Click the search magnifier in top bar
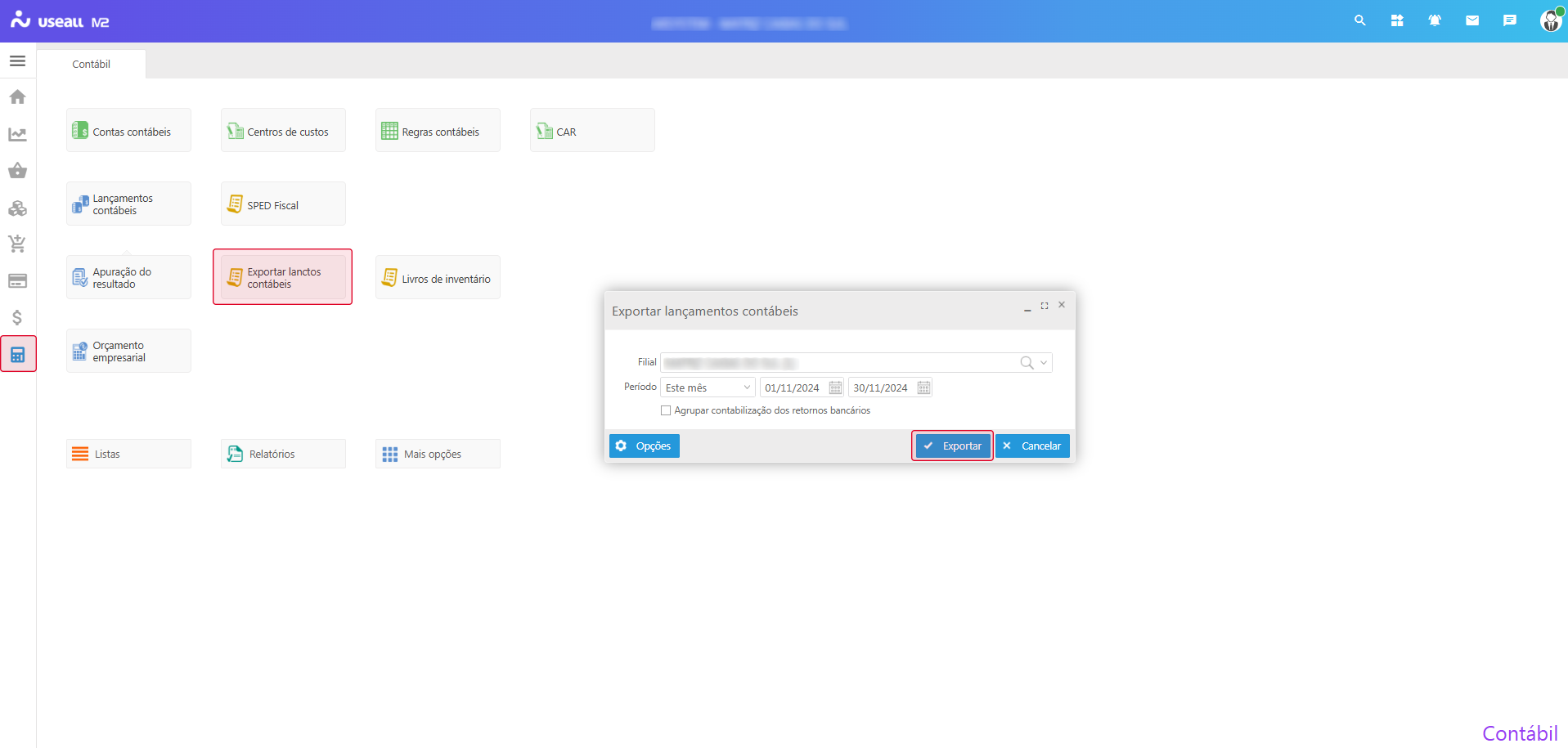Screen dimensions: 1568x748 pyautogui.click(x=1359, y=20)
